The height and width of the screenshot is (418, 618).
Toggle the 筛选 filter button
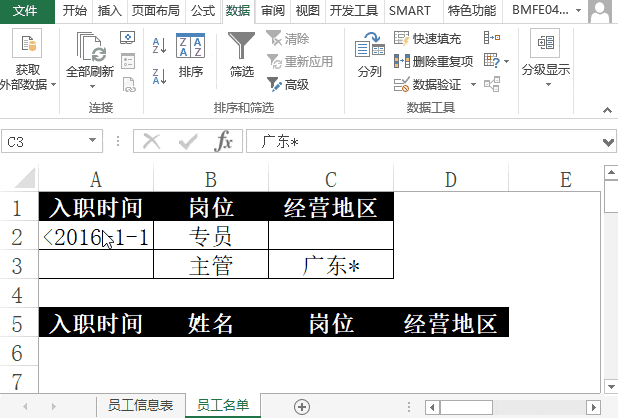pos(242,55)
